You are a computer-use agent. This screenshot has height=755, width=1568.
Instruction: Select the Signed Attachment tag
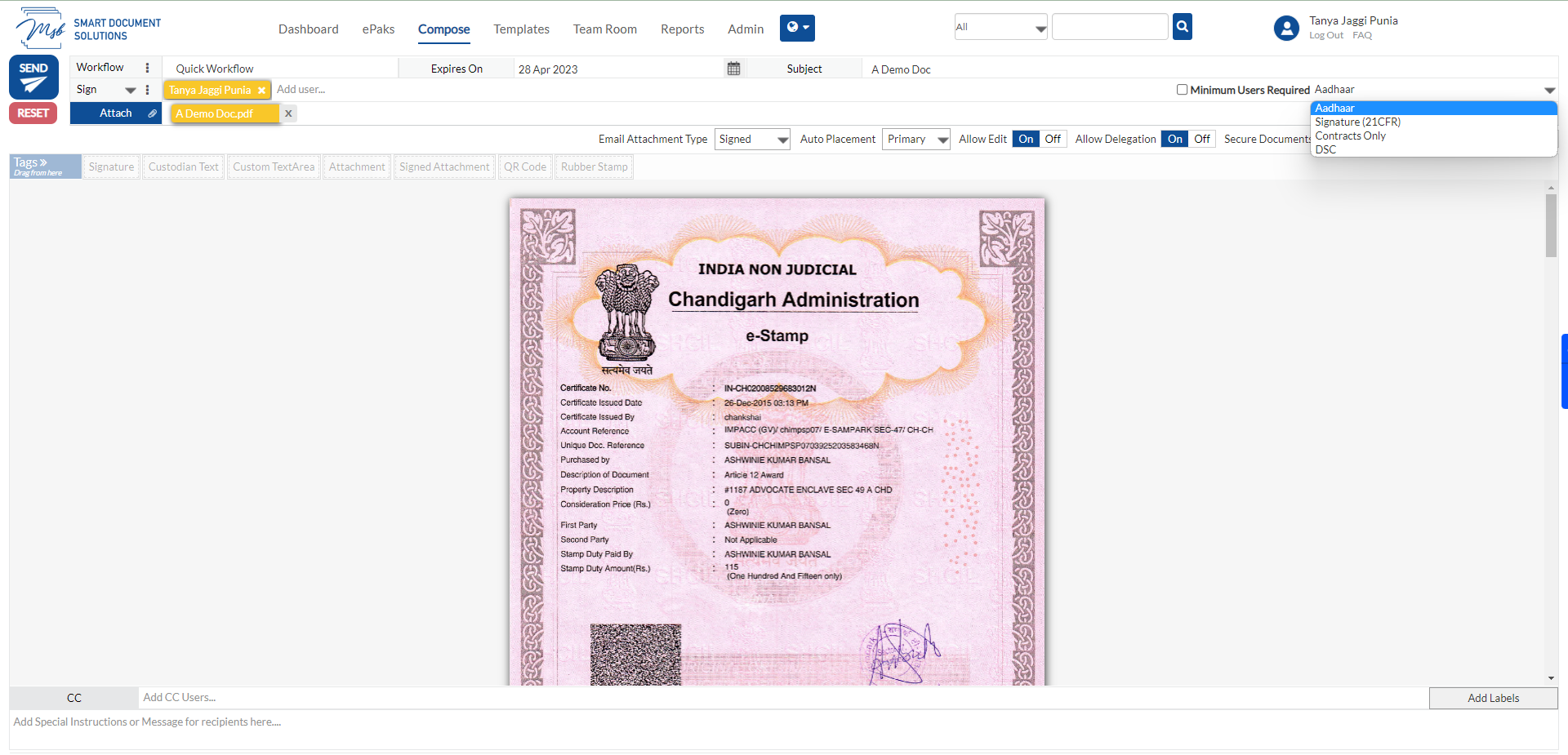[x=444, y=167]
